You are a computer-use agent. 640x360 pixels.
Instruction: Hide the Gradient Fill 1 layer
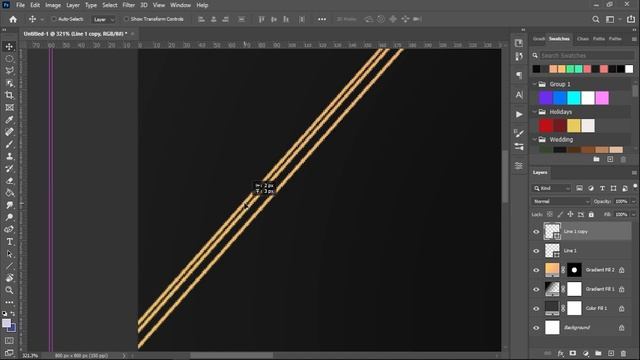point(536,289)
